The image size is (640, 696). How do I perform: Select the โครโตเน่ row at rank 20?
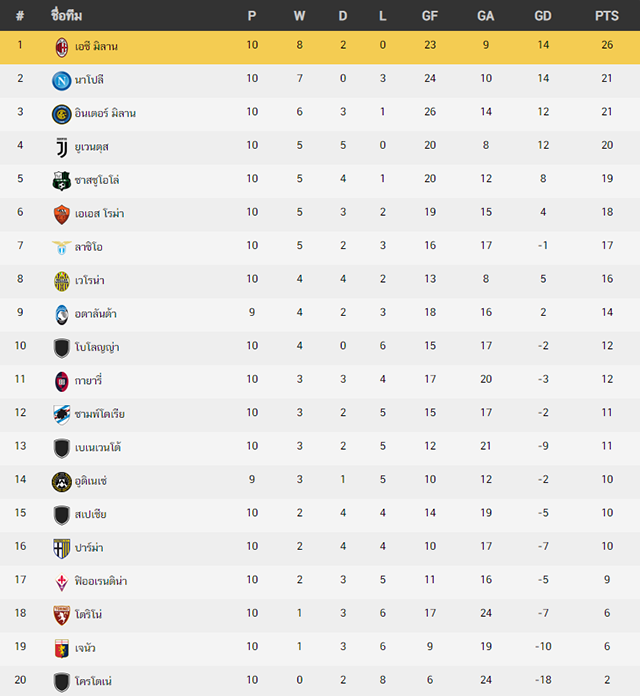point(320,680)
